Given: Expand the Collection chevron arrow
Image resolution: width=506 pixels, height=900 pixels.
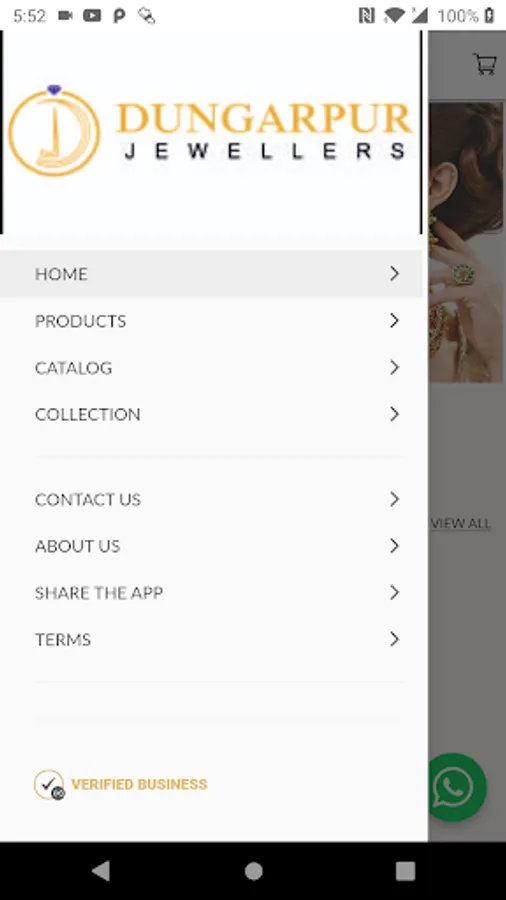Looking at the screenshot, I should click(x=394, y=414).
